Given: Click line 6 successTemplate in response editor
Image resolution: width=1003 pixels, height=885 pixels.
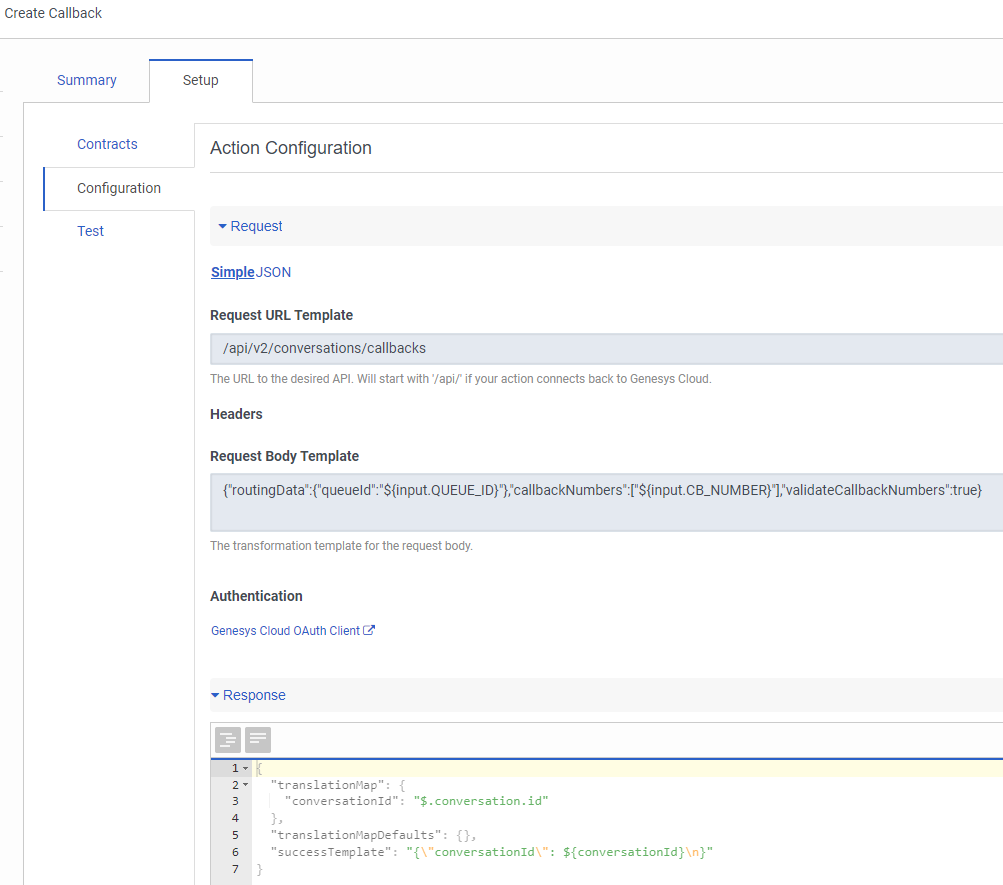Looking at the screenshot, I should point(490,852).
